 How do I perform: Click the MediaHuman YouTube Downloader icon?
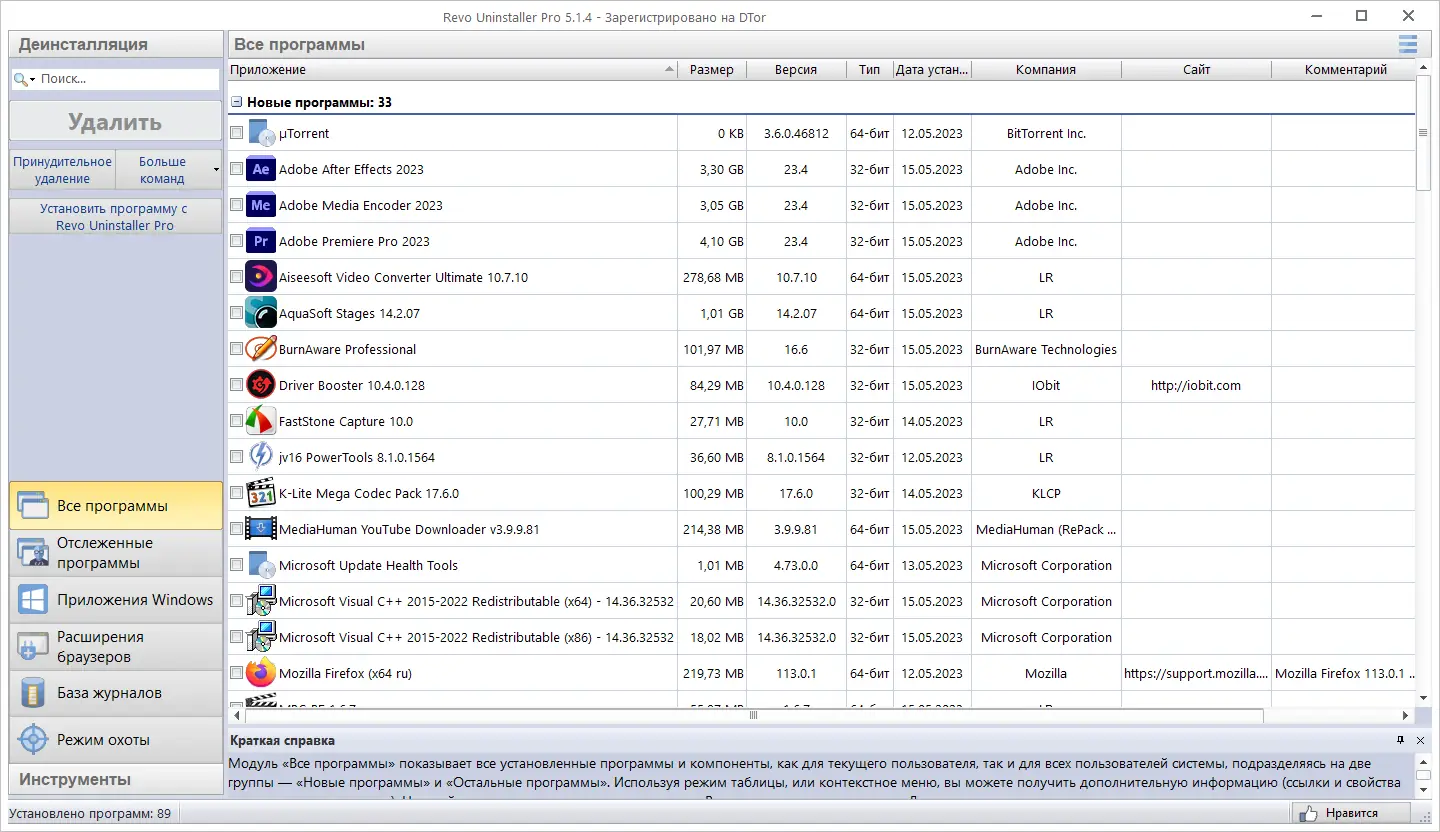pyautogui.click(x=261, y=529)
